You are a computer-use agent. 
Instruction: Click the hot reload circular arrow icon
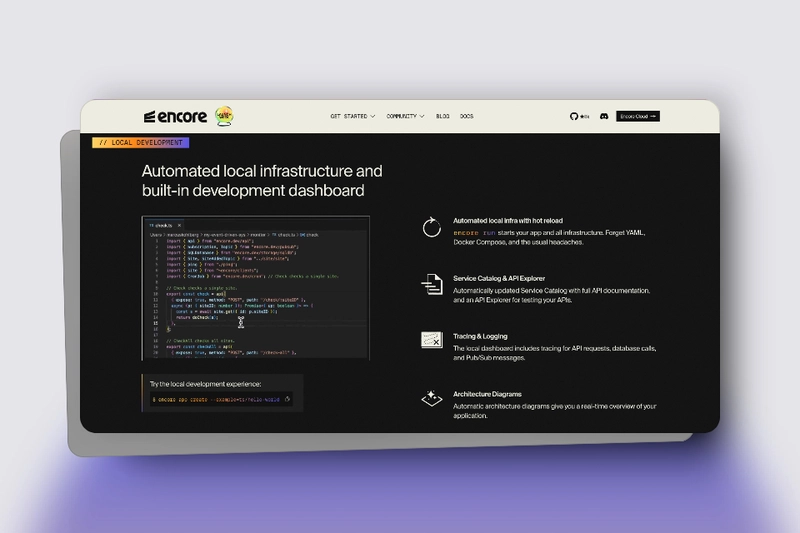click(x=432, y=227)
